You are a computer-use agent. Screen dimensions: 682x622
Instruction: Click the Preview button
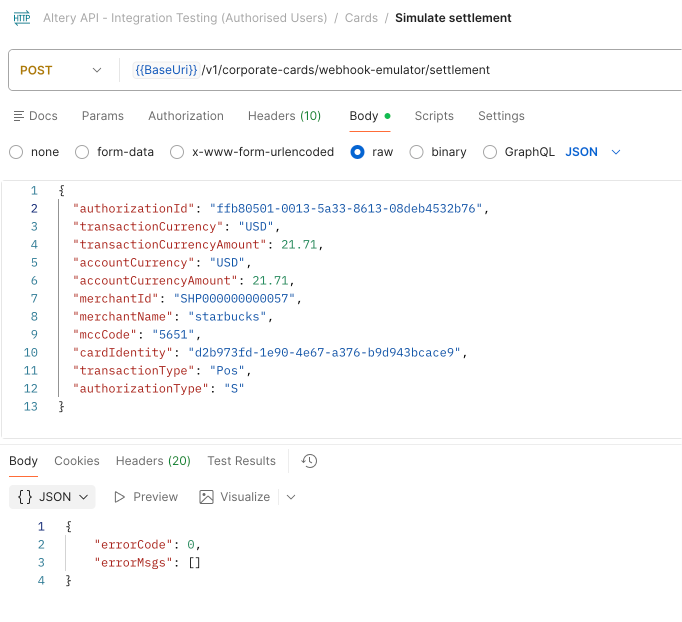click(x=146, y=497)
